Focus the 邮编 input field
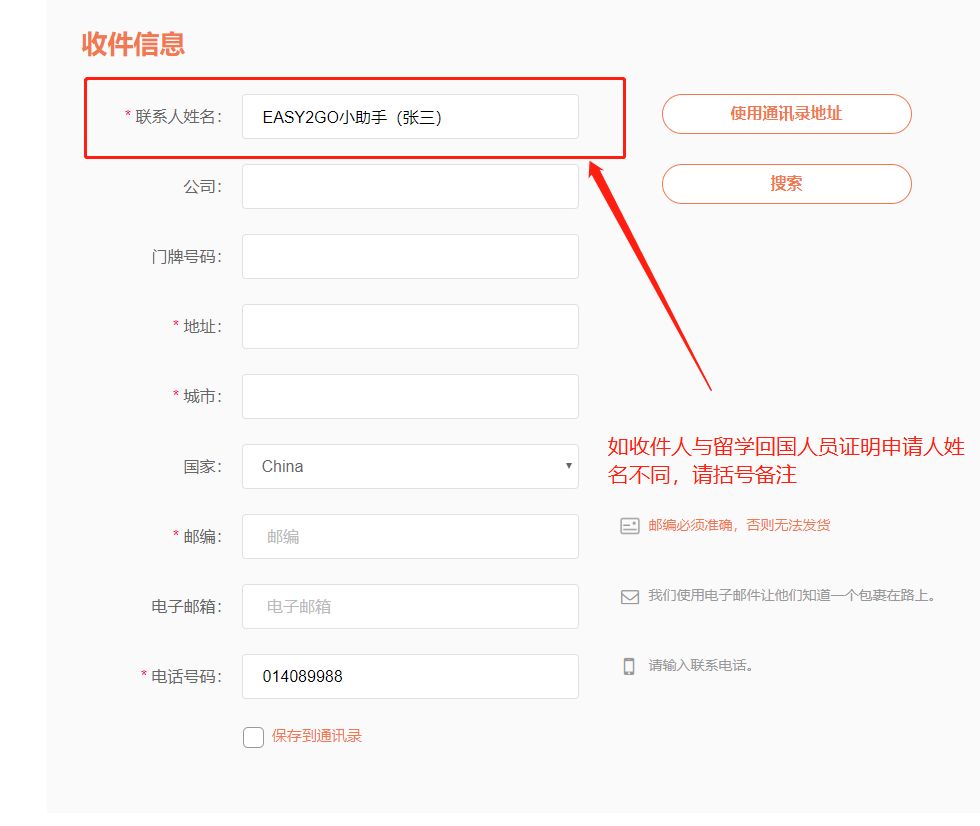 pos(410,536)
